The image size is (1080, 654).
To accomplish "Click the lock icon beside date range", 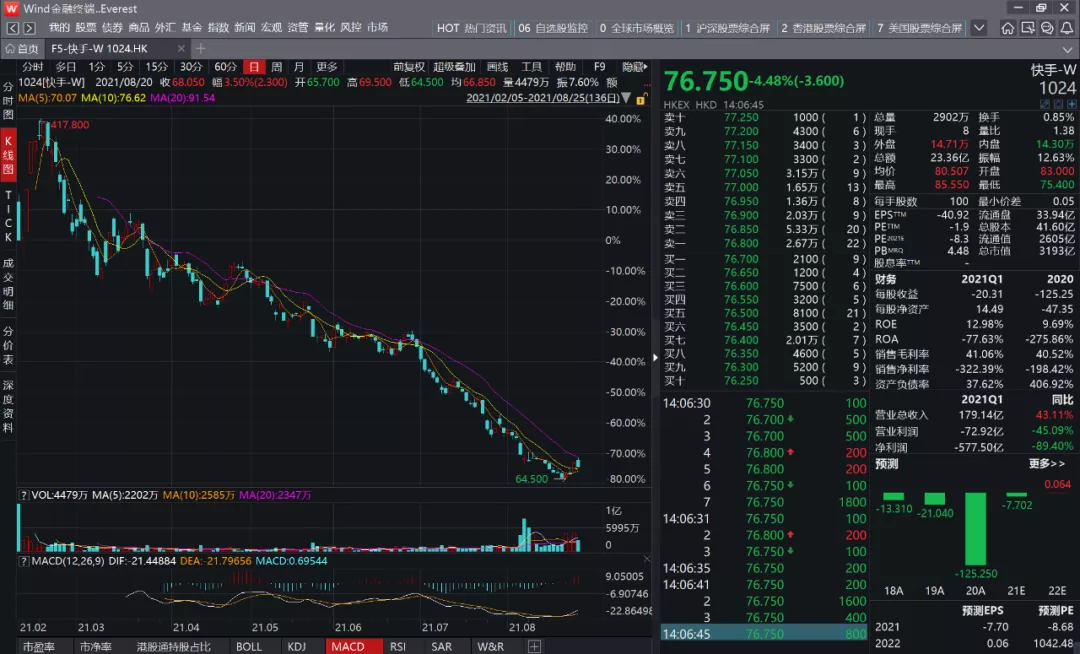I will [x=641, y=97].
